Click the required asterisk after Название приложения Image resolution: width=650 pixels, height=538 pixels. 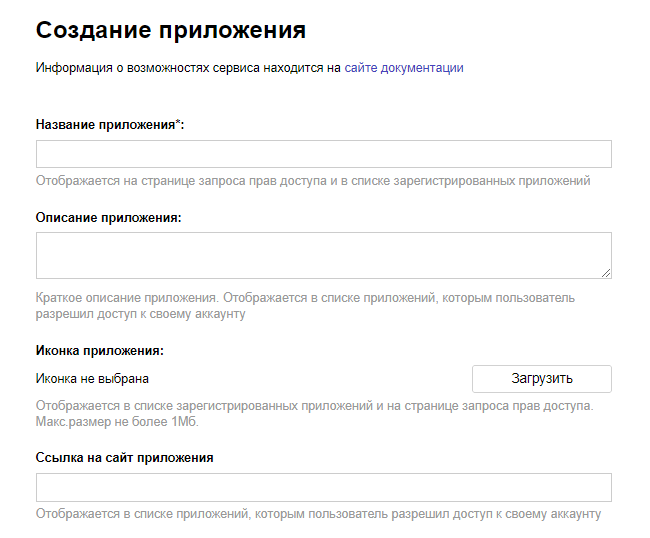click(x=177, y=124)
